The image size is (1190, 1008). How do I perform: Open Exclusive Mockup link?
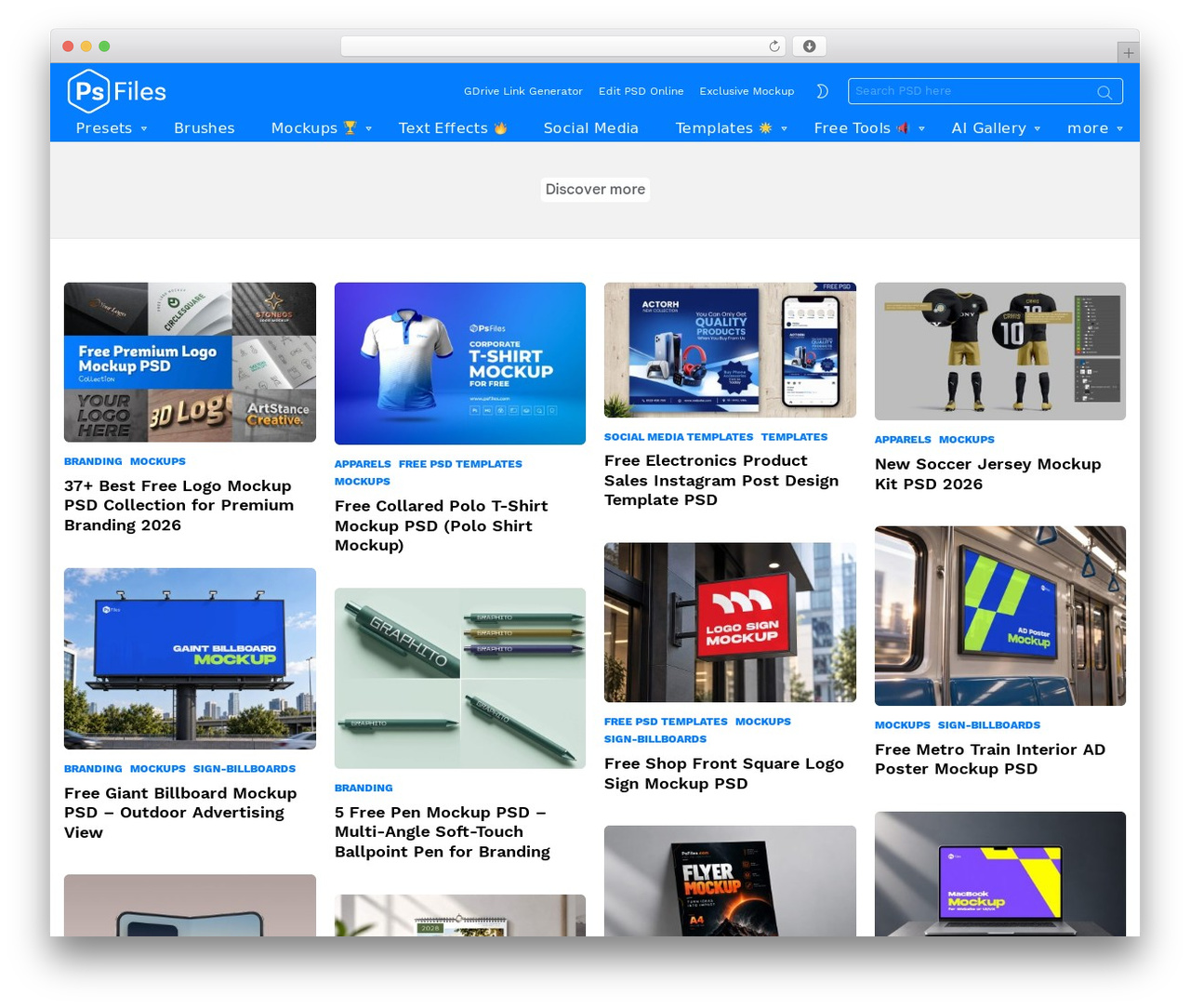tap(747, 91)
